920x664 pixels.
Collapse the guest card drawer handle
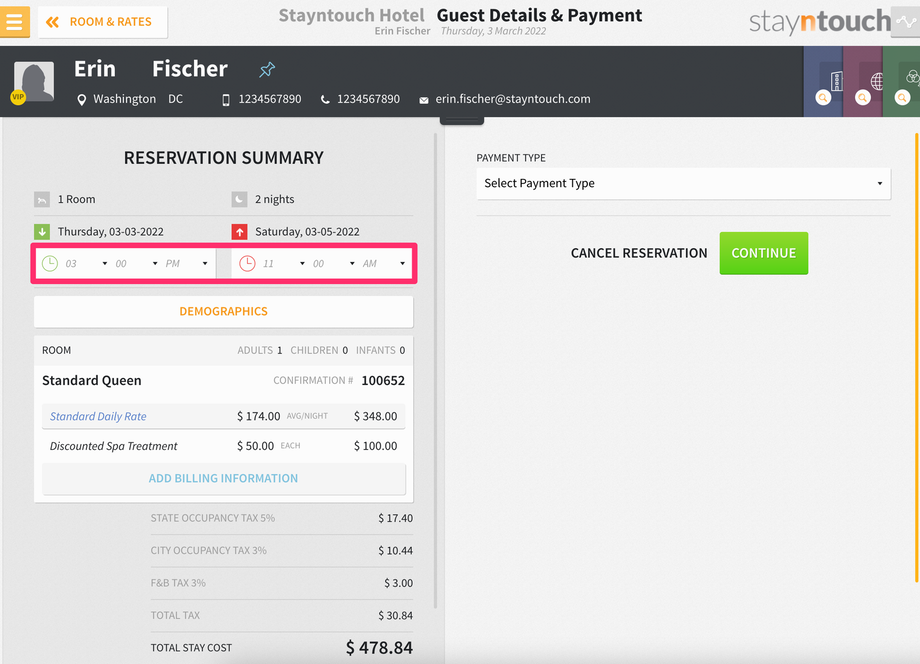tap(462, 120)
